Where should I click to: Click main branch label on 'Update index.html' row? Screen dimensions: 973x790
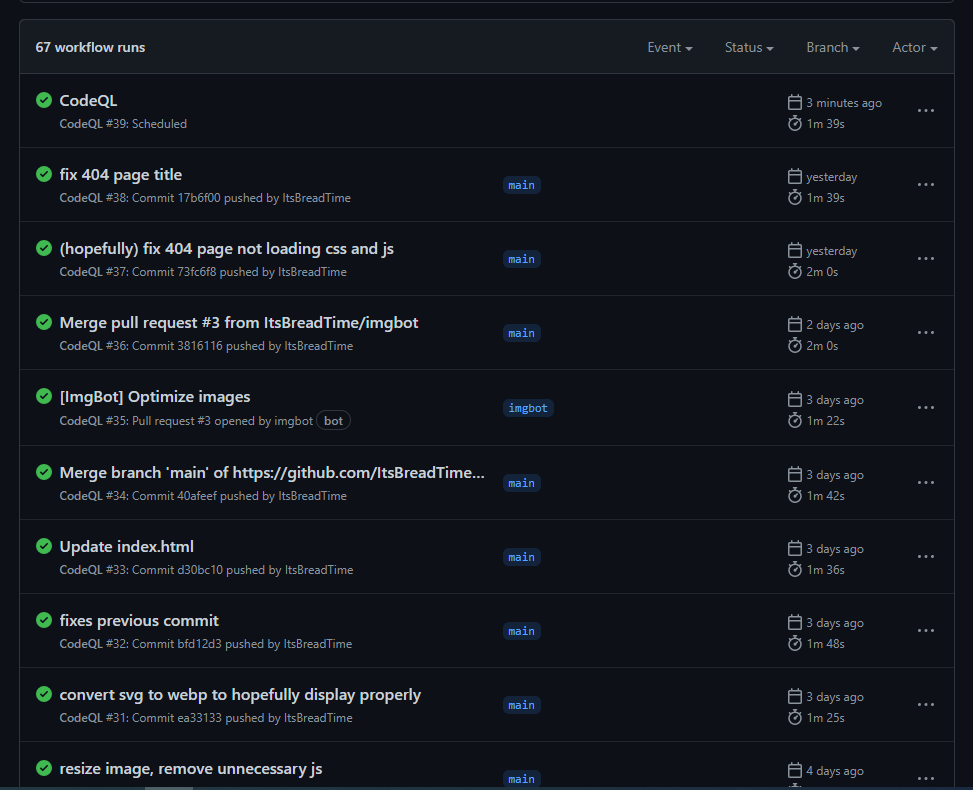[521, 557]
